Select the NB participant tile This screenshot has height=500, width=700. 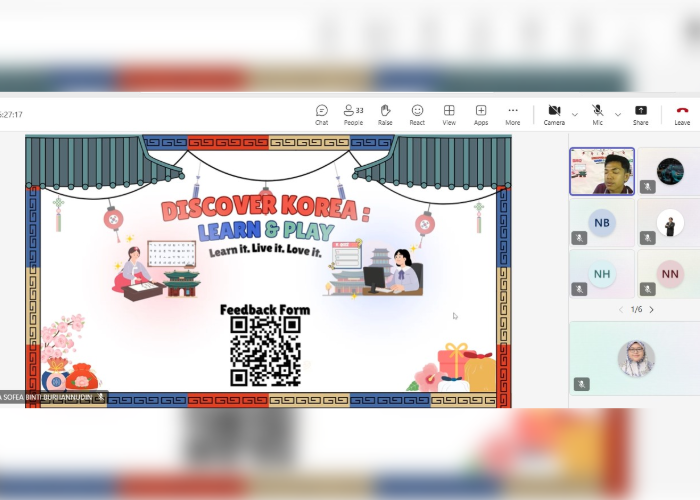[x=602, y=223]
